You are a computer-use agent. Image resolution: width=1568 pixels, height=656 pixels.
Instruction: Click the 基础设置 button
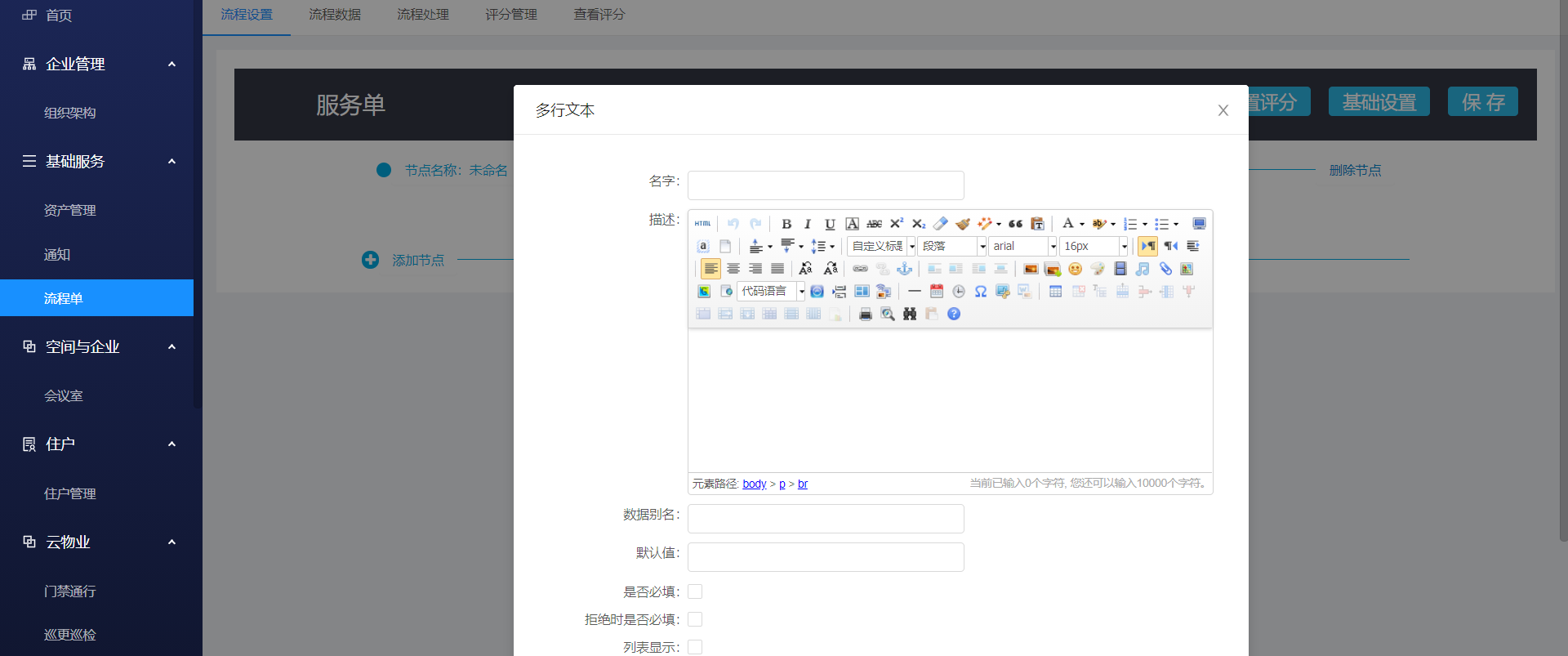1379,102
